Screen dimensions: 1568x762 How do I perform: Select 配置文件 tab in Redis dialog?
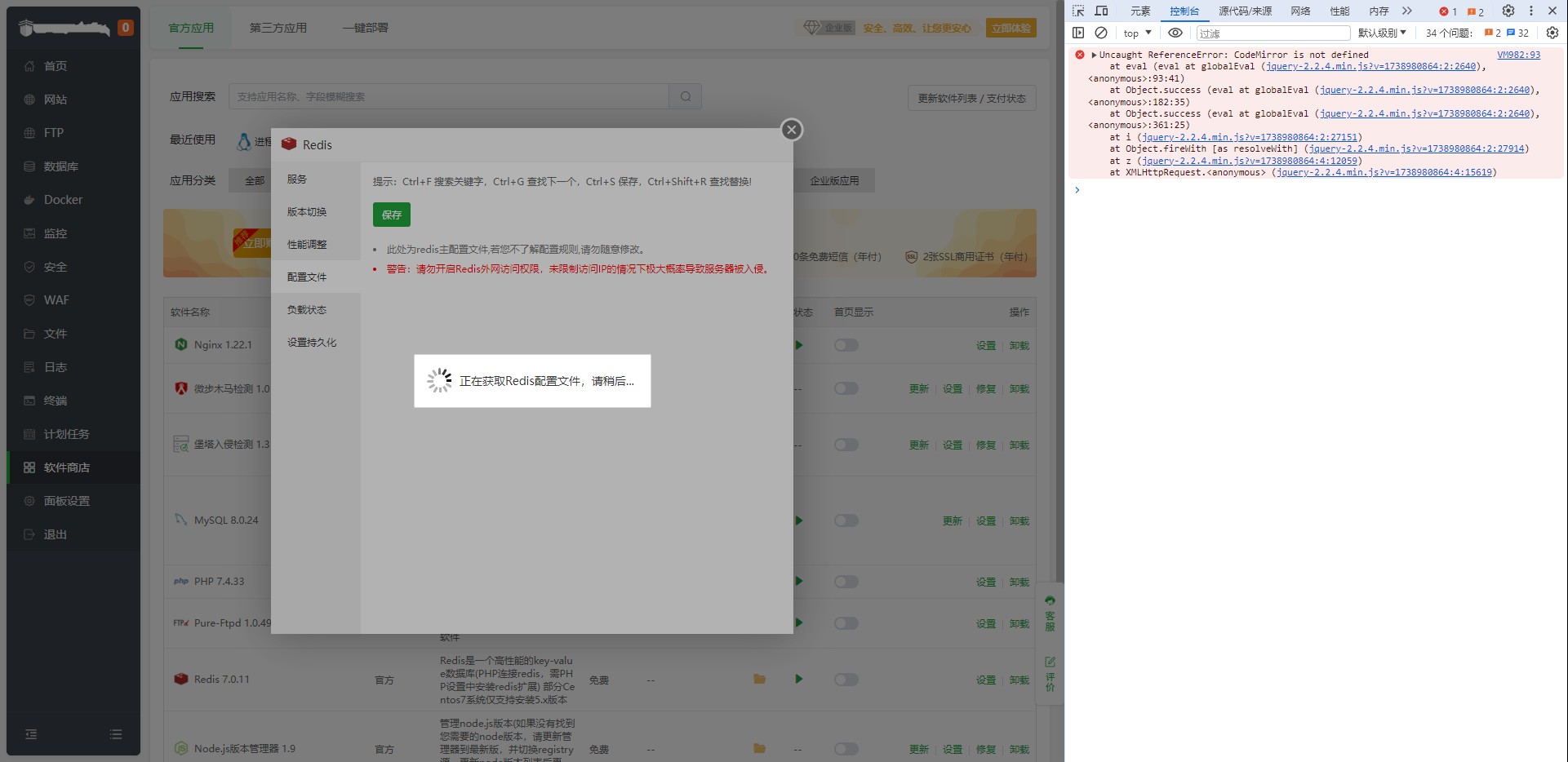315,277
